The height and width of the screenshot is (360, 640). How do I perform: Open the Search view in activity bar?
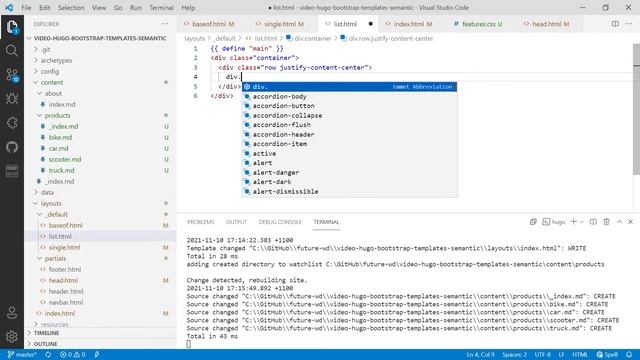[12, 51]
